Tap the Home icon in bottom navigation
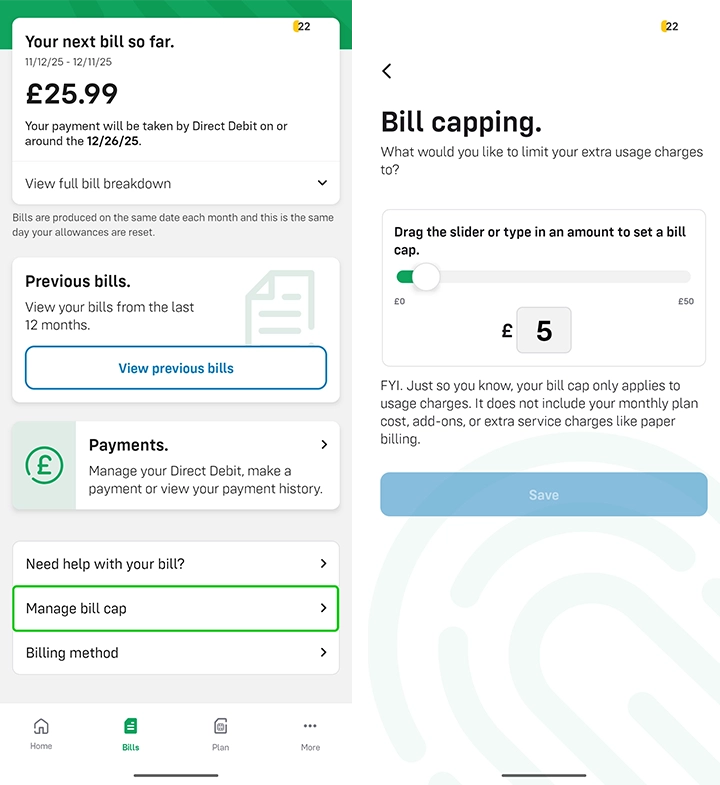Image resolution: width=720 pixels, height=785 pixels. (x=41, y=727)
